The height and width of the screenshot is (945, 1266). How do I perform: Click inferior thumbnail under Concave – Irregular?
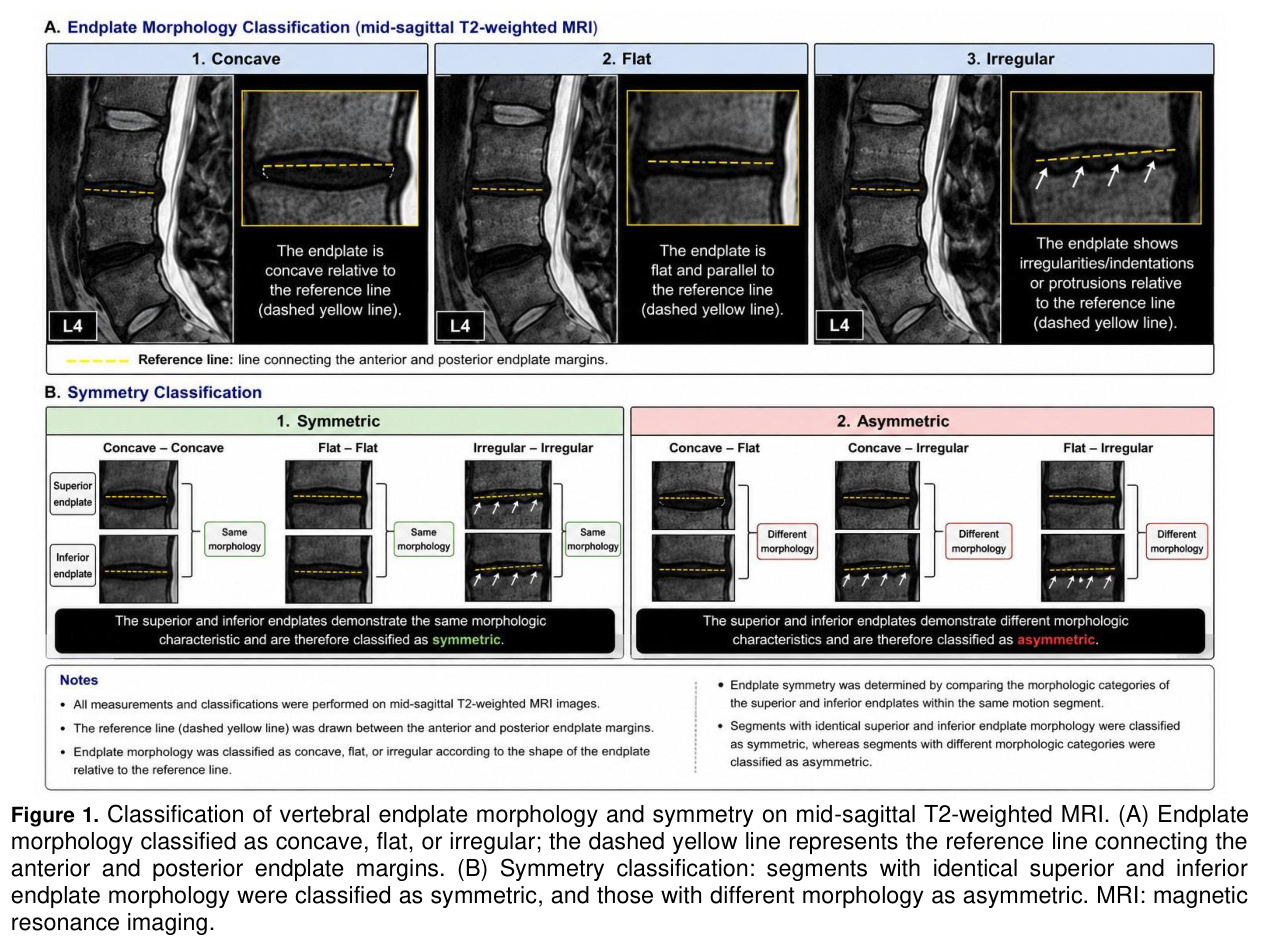coord(877,568)
